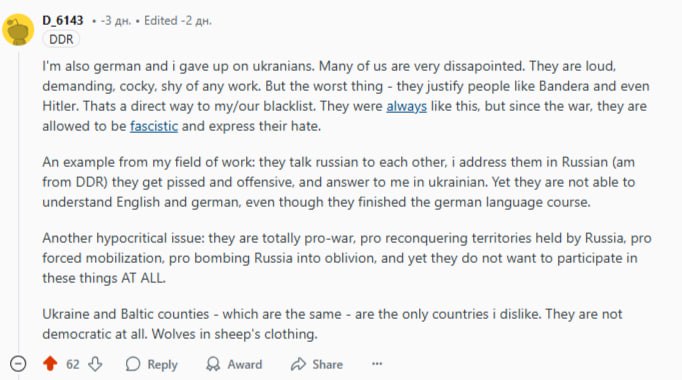Visit the D_6143 username profile
This screenshot has width=682, height=380.
pos(63,20)
